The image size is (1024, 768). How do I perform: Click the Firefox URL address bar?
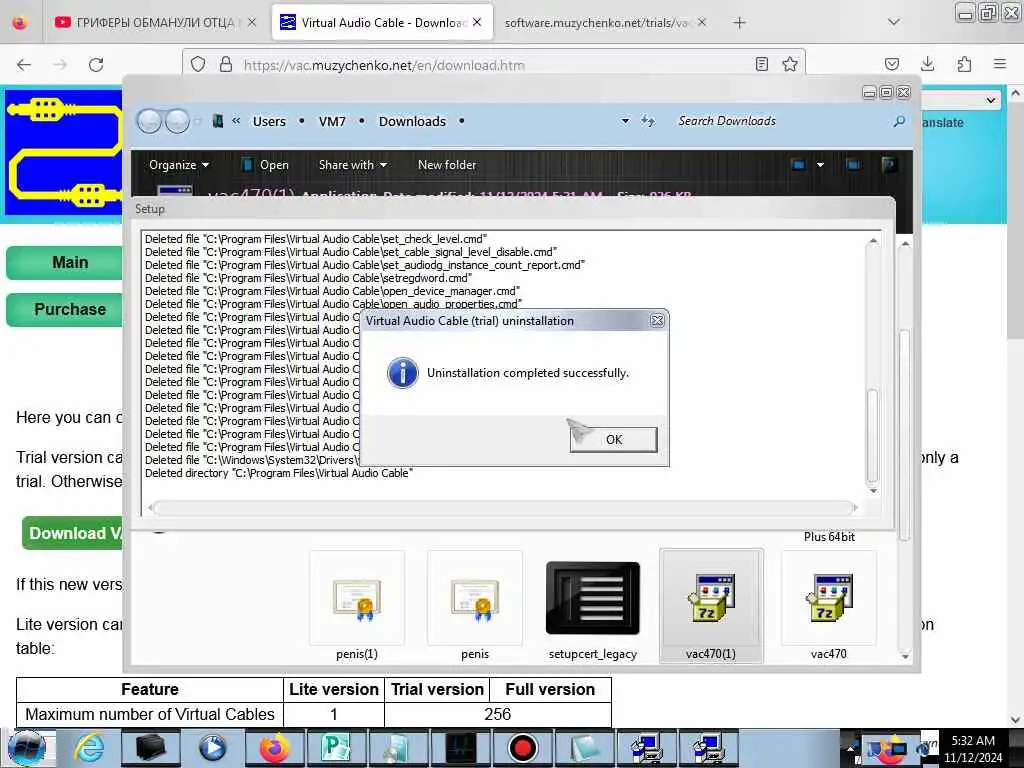pyautogui.click(x=493, y=65)
